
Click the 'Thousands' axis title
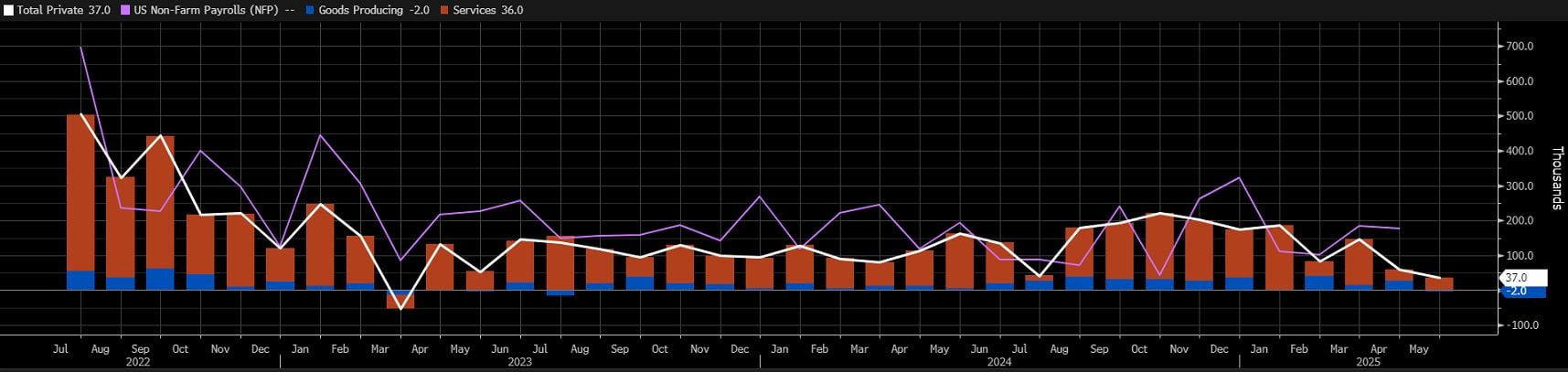1557,177
